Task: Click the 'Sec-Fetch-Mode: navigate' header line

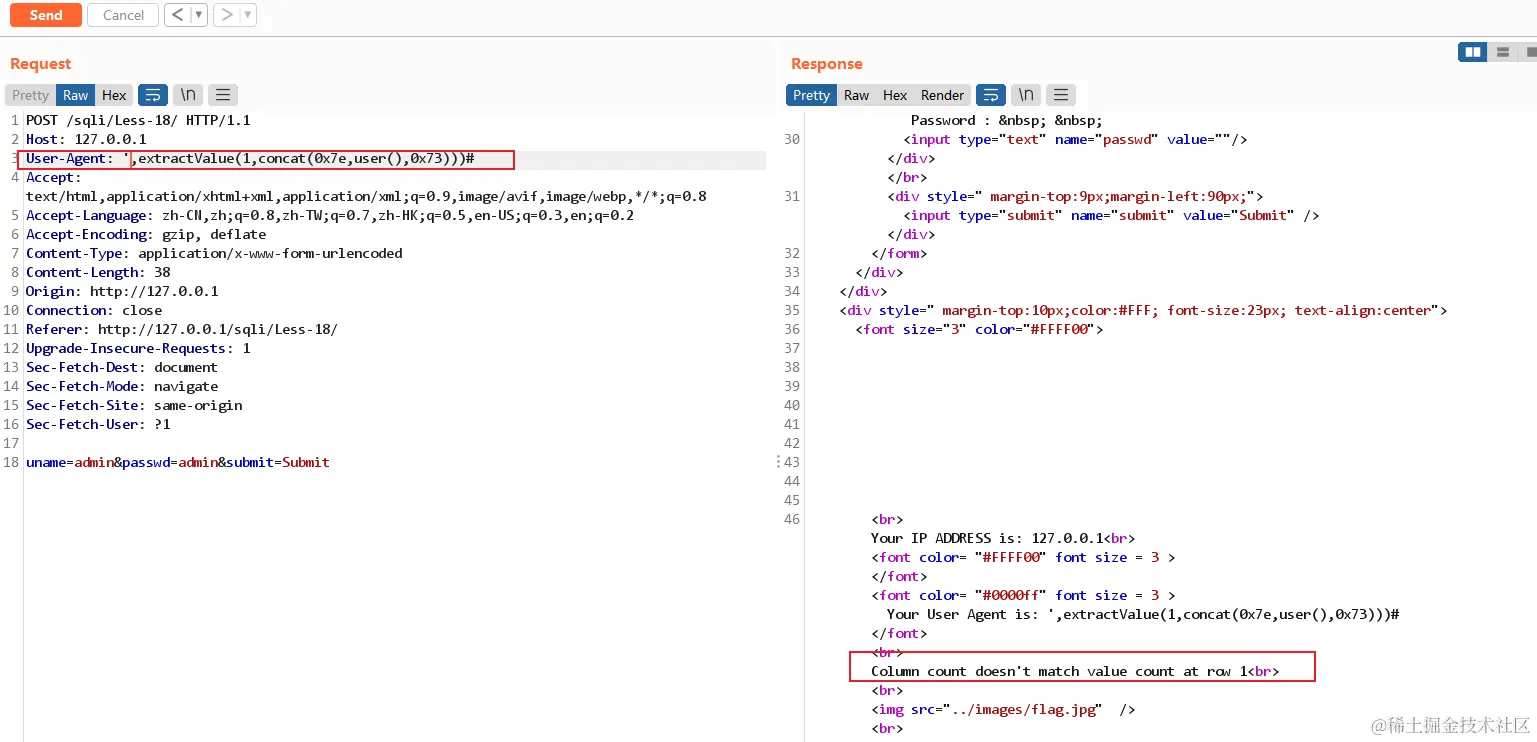Action: coord(122,386)
